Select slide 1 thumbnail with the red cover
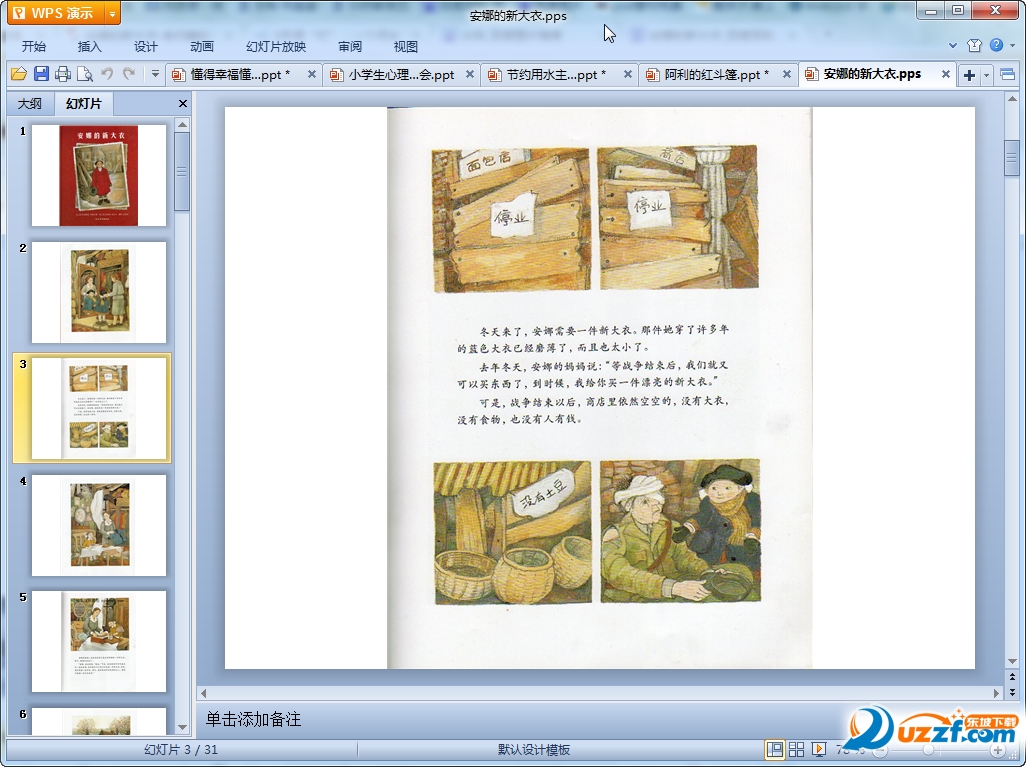This screenshot has height=767, width=1026. click(x=99, y=175)
